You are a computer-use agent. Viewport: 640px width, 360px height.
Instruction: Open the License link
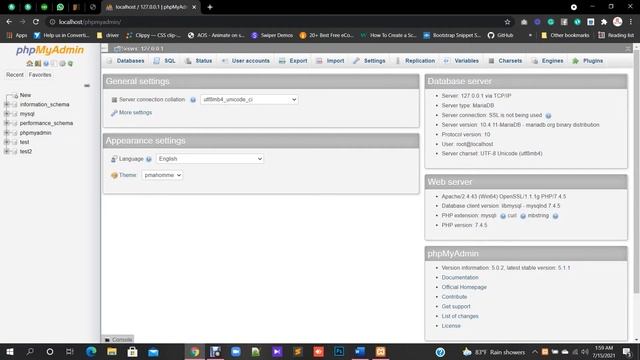pos(451,326)
